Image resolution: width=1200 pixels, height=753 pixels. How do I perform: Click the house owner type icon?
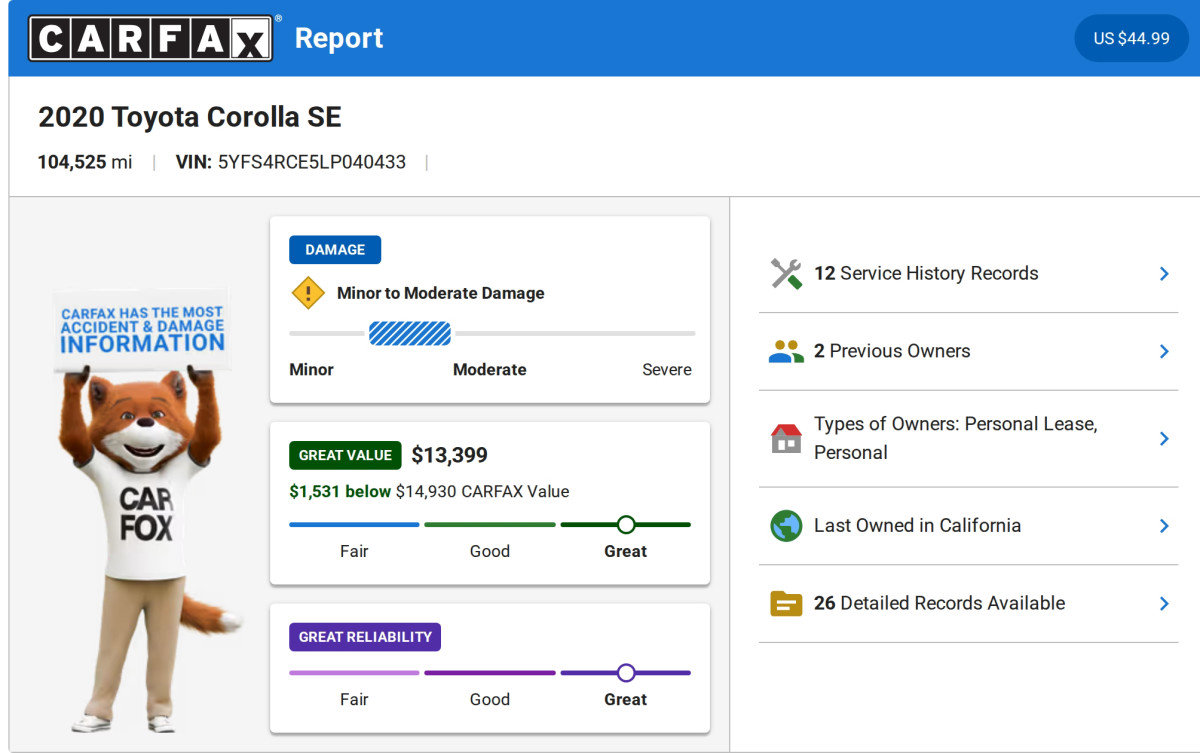pos(786,438)
